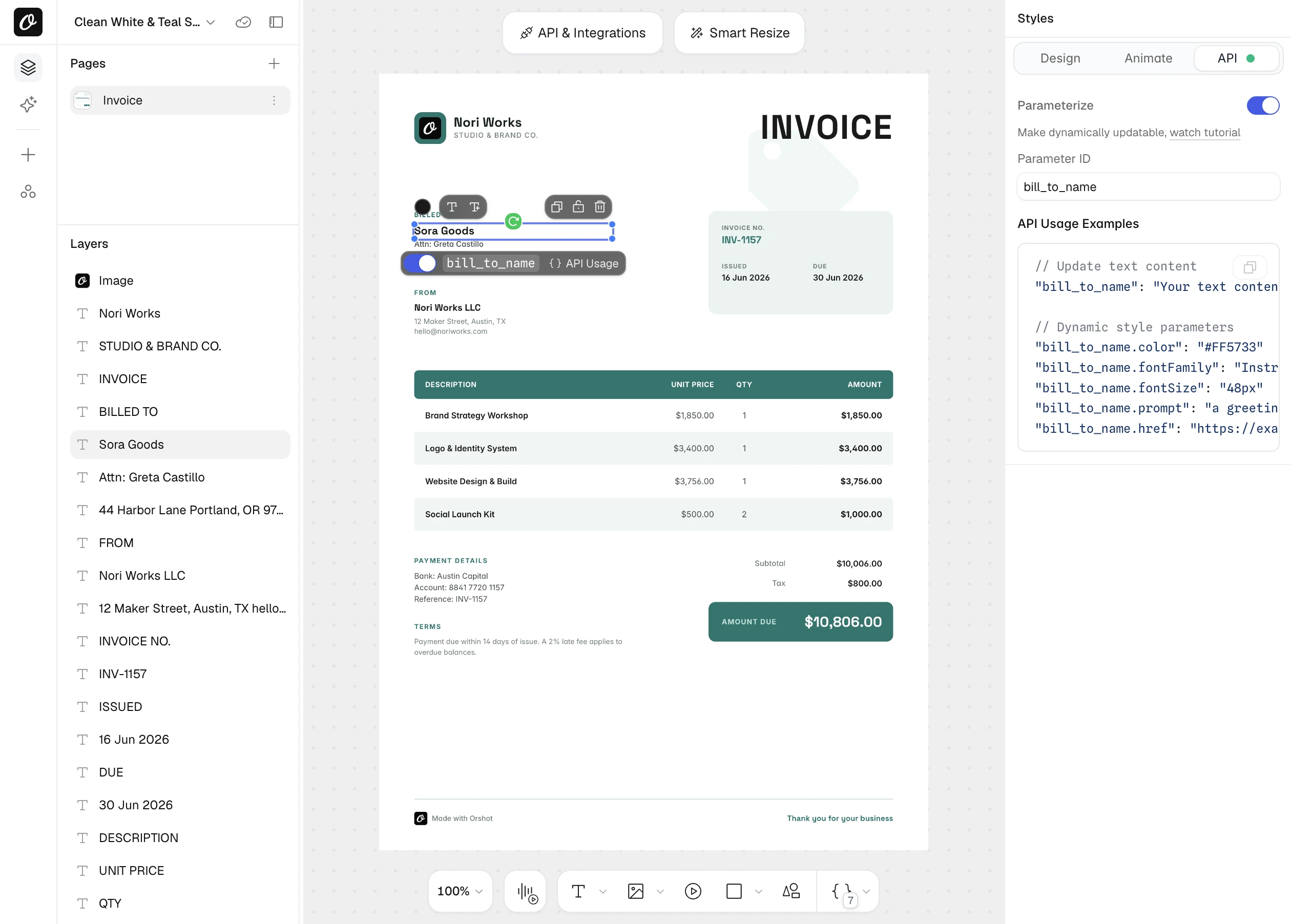Expand the rectangle shape dropdown arrow
This screenshot has height=924, width=1291.
[758, 892]
